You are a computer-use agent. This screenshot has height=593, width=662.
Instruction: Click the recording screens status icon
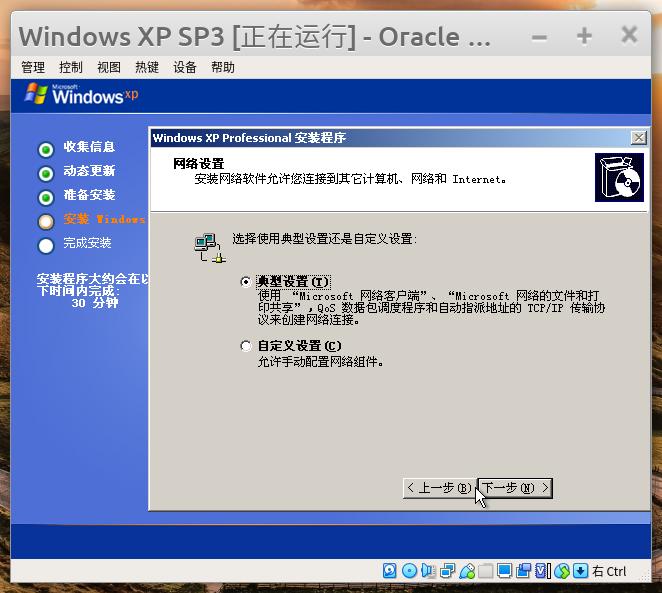click(x=524, y=571)
